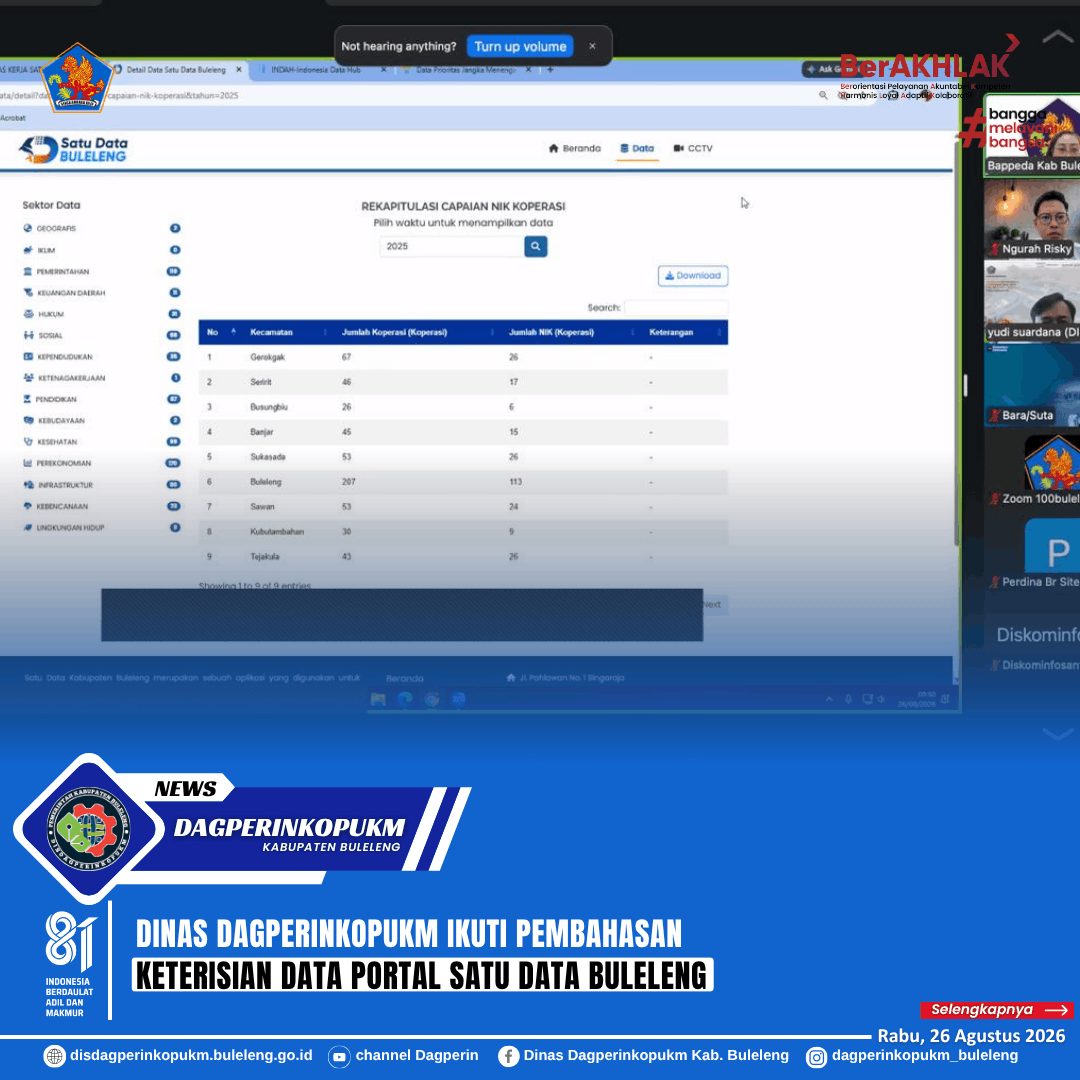
Task: Select the Perekonomian chart icon
Action: tap(28, 463)
